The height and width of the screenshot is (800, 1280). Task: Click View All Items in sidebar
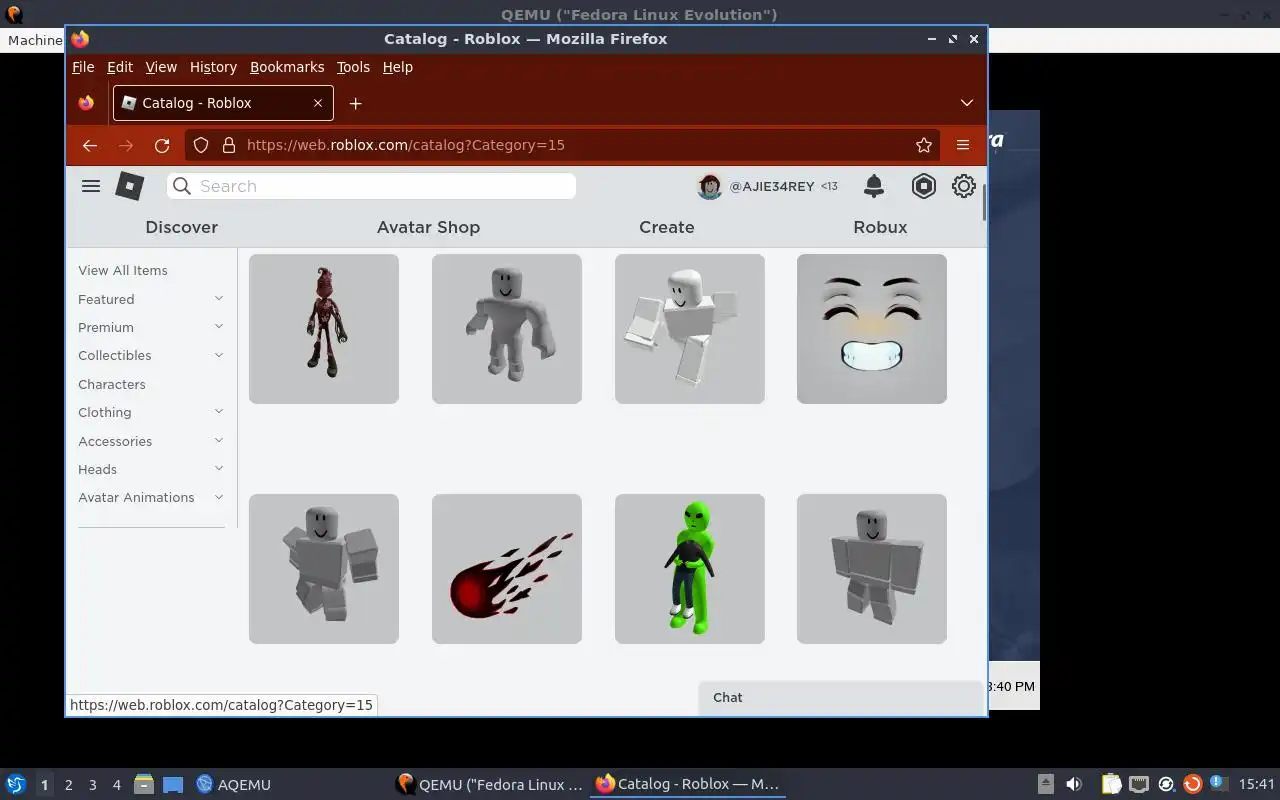coord(123,270)
